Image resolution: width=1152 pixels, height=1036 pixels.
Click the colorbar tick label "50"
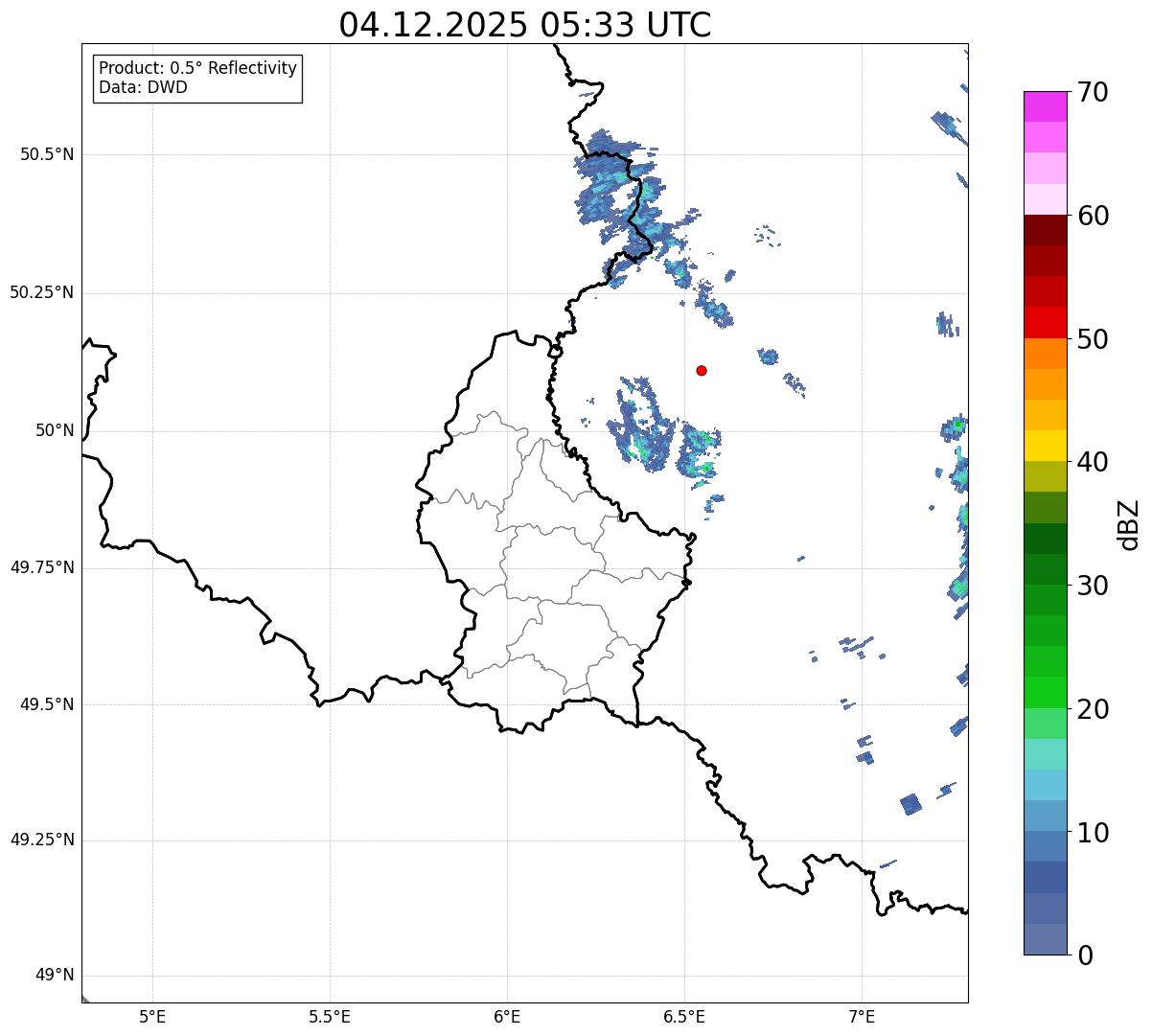pyautogui.click(x=1093, y=339)
